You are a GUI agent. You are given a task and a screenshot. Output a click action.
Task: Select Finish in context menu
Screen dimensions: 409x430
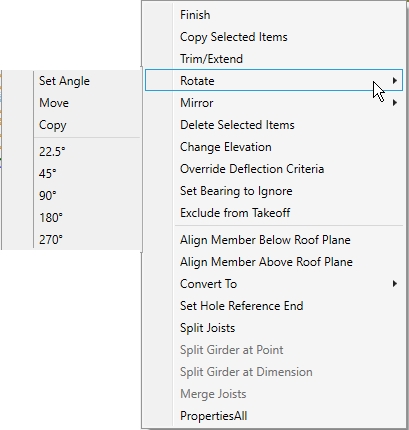point(195,15)
